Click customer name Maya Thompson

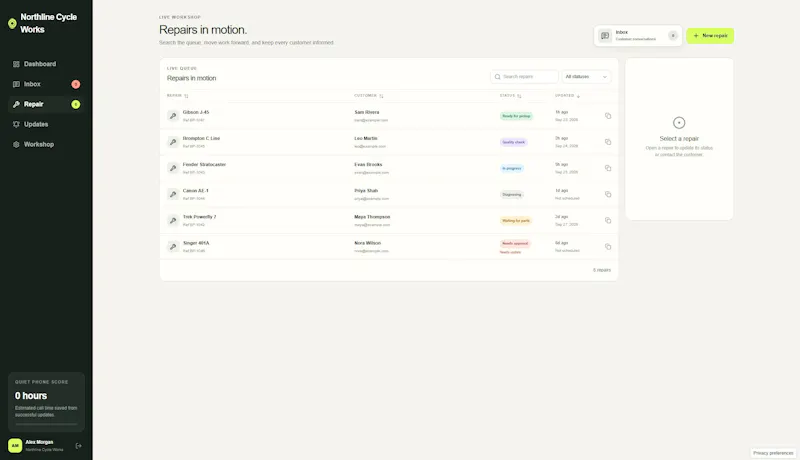point(372,217)
